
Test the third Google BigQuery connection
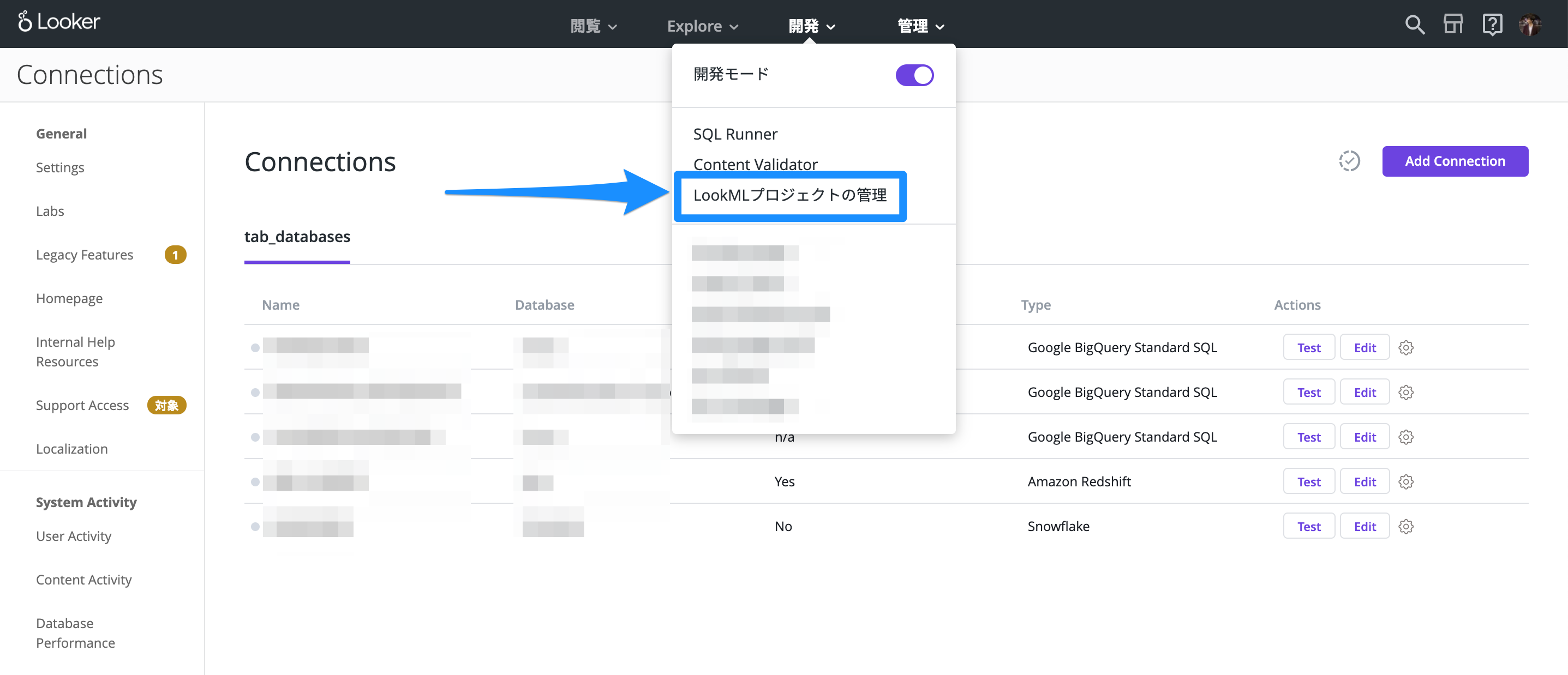click(x=1308, y=437)
